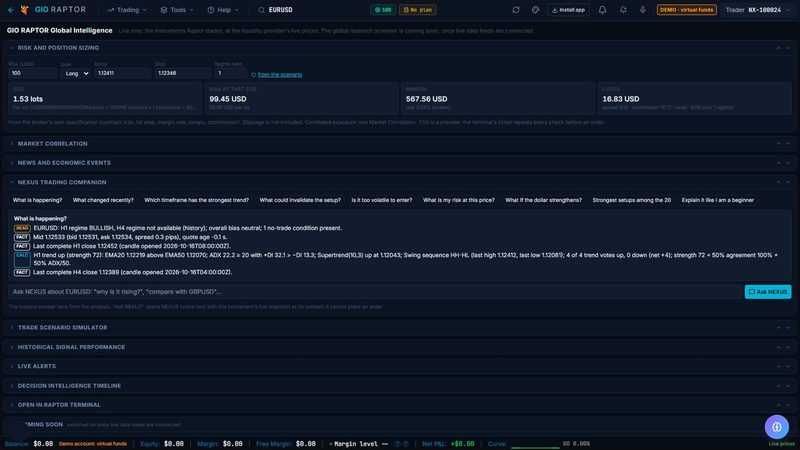Expand the Trade Scenario Simulator section
This screenshot has height=450, width=800.
(12, 328)
